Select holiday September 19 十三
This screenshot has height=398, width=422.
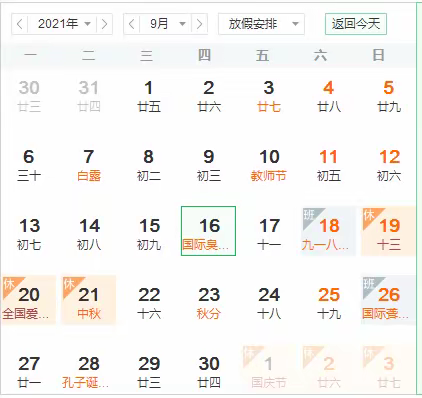tap(388, 231)
